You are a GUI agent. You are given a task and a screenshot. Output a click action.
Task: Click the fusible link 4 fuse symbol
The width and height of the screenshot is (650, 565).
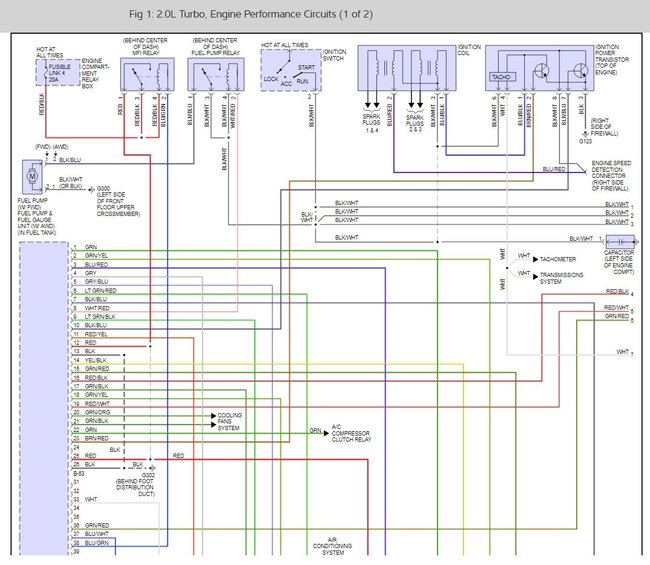point(46,73)
